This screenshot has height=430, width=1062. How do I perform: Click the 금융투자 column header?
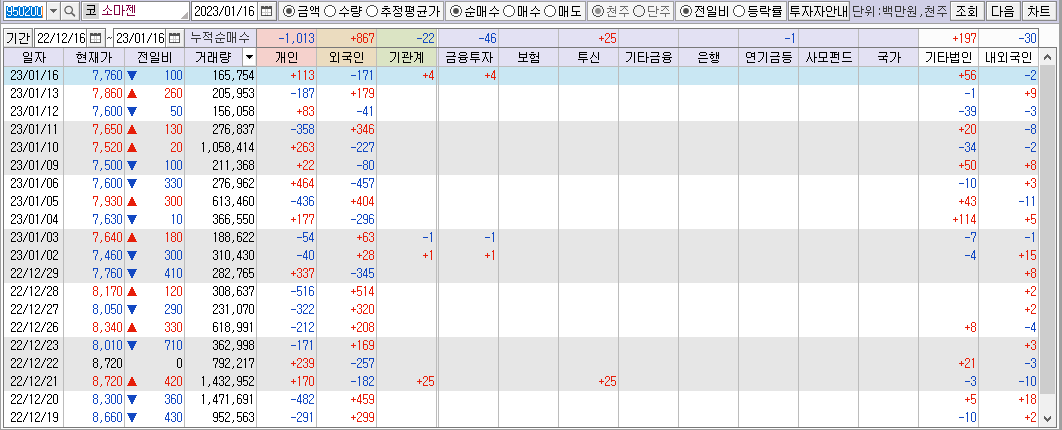(x=469, y=58)
